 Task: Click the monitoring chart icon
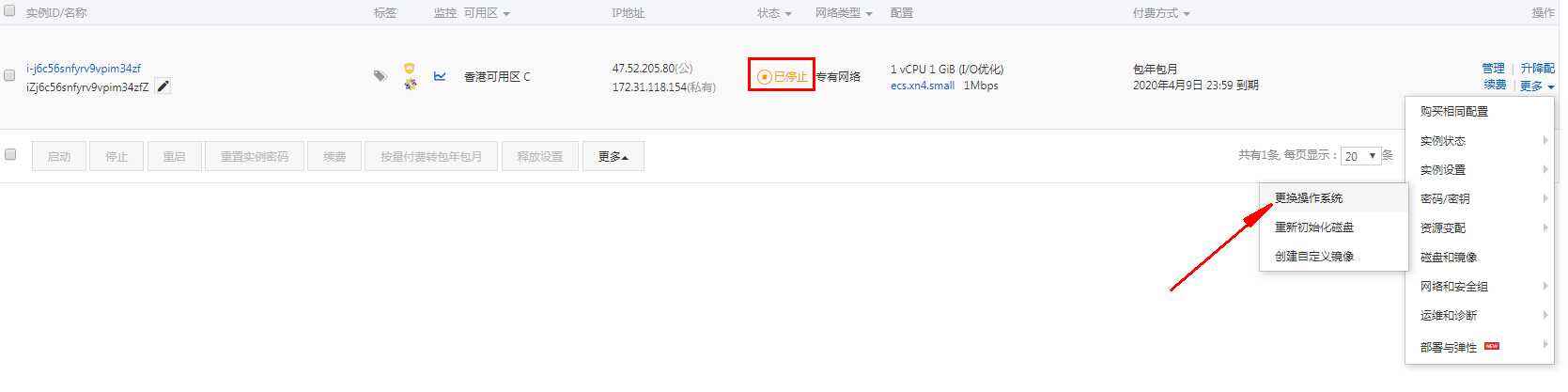tap(440, 76)
